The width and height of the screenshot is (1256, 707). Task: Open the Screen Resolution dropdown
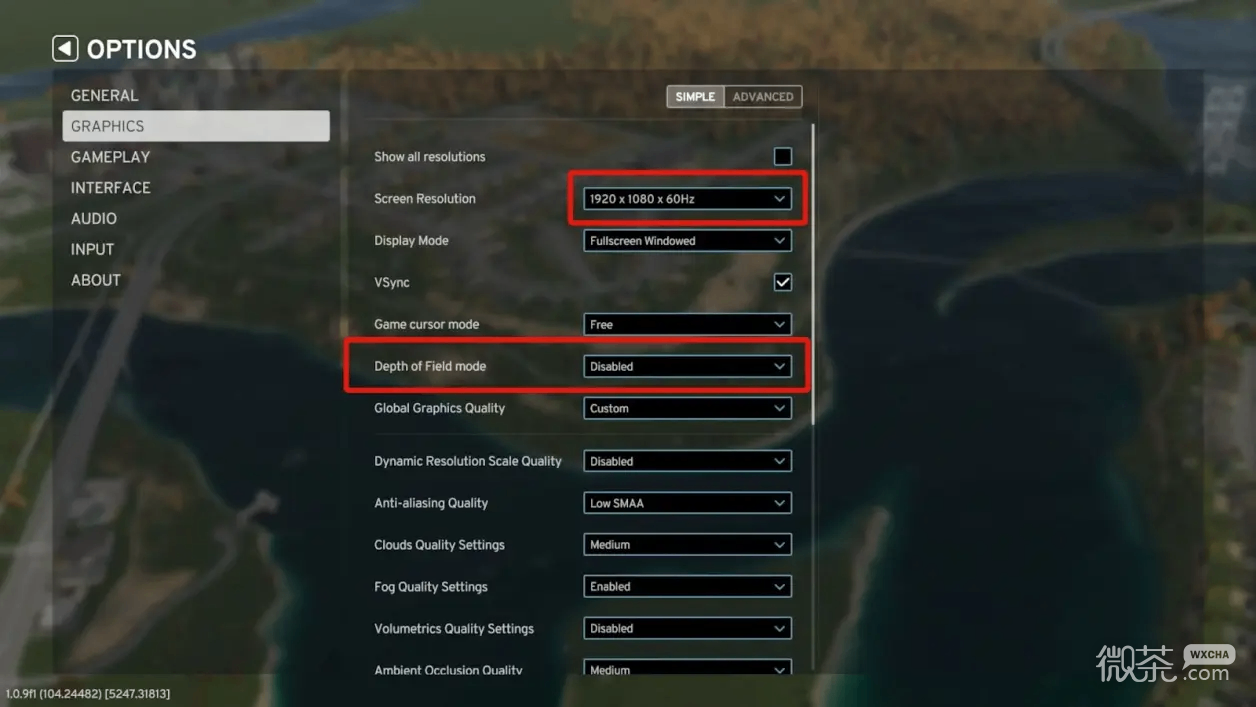[687, 198]
